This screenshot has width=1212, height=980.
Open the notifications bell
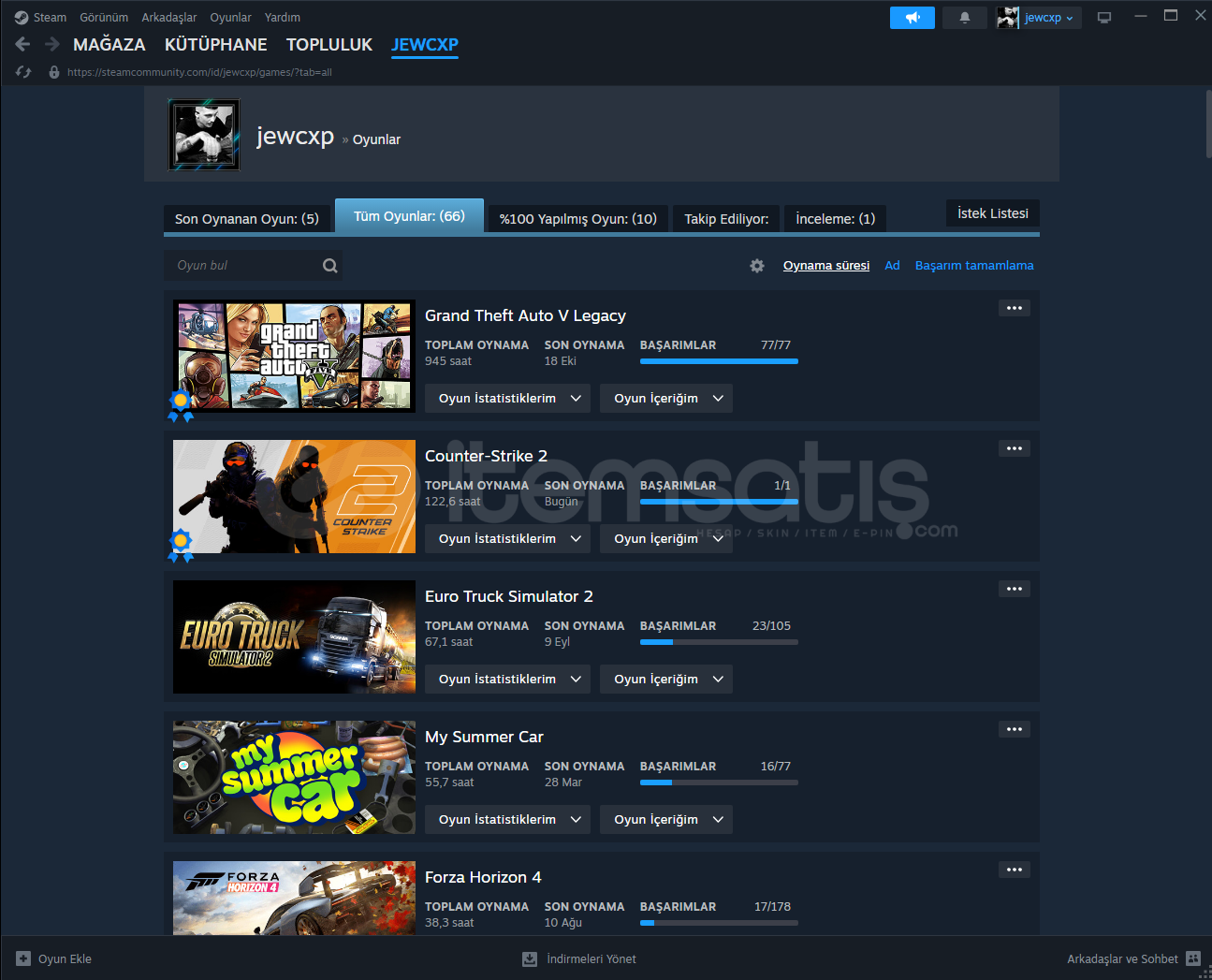(964, 18)
